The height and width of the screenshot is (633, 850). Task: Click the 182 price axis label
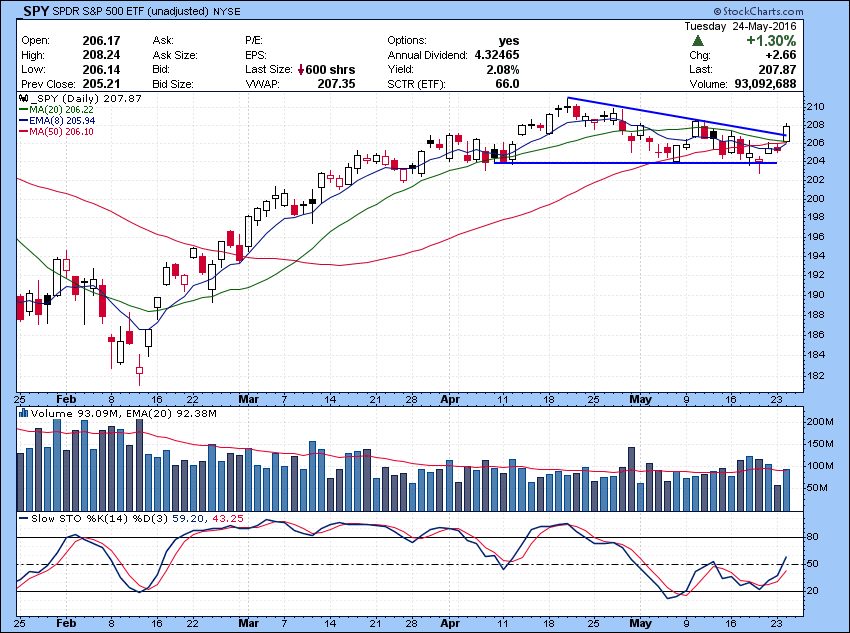(x=816, y=376)
